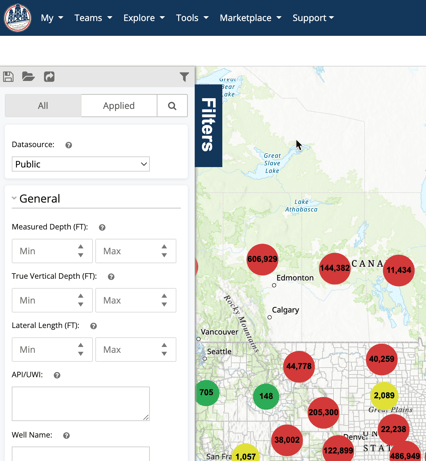This screenshot has height=461, width=426.
Task: Open the Explore menu
Action: coord(144,18)
